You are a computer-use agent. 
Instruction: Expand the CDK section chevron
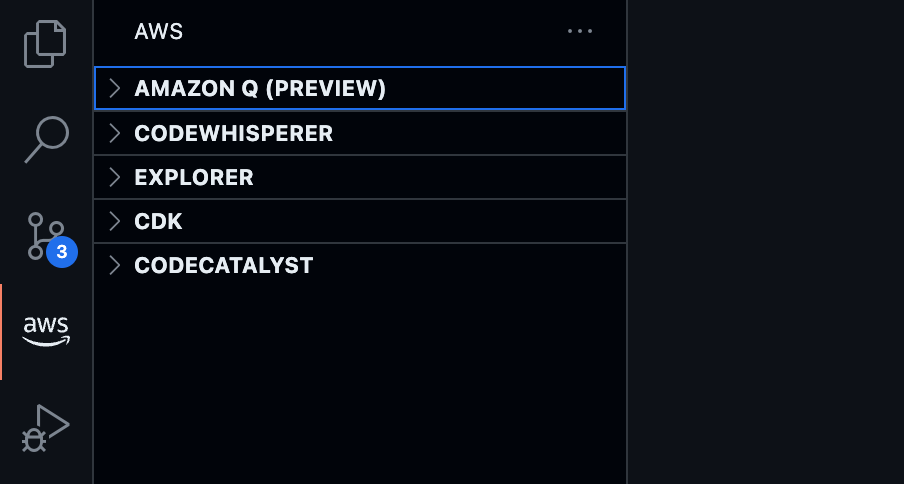[114, 222]
